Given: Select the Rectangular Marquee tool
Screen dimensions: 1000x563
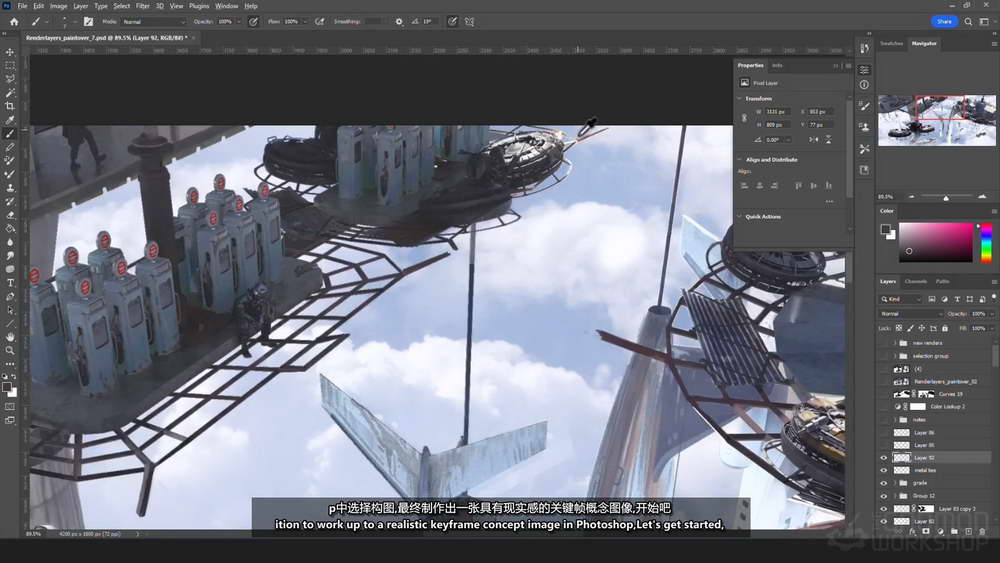Looking at the screenshot, I should point(10,65).
